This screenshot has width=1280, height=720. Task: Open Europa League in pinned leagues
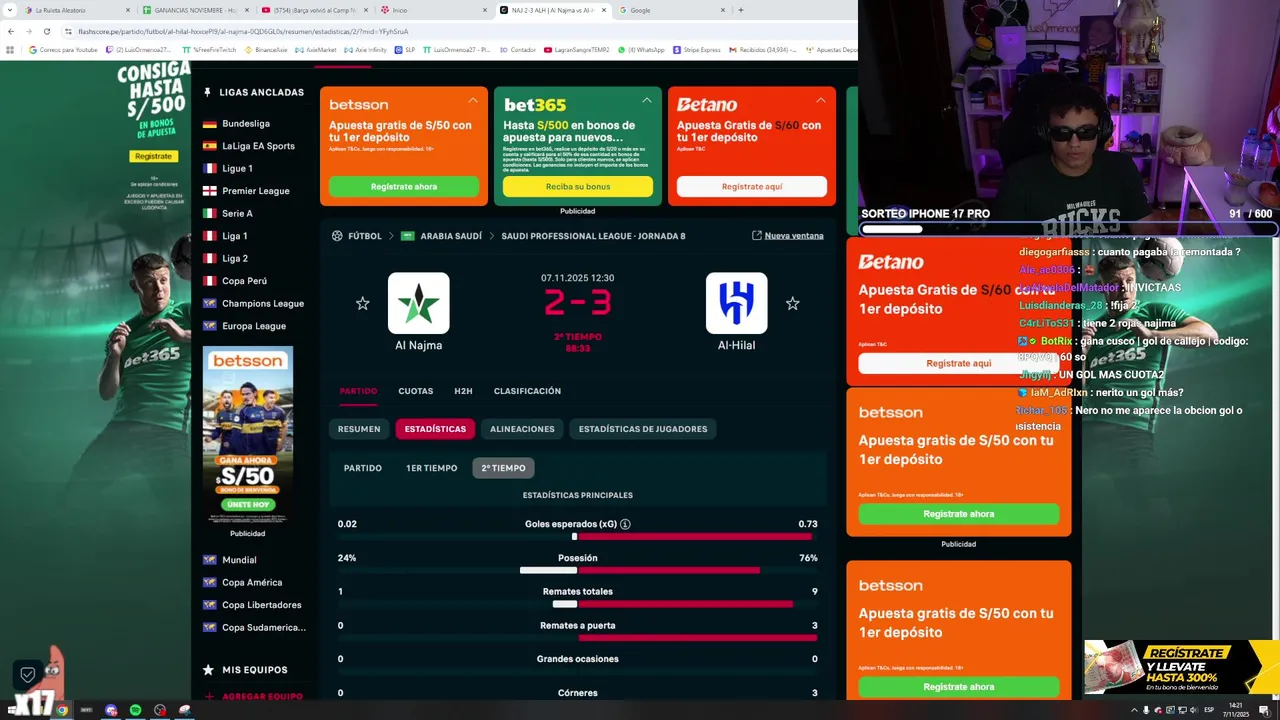tap(254, 326)
